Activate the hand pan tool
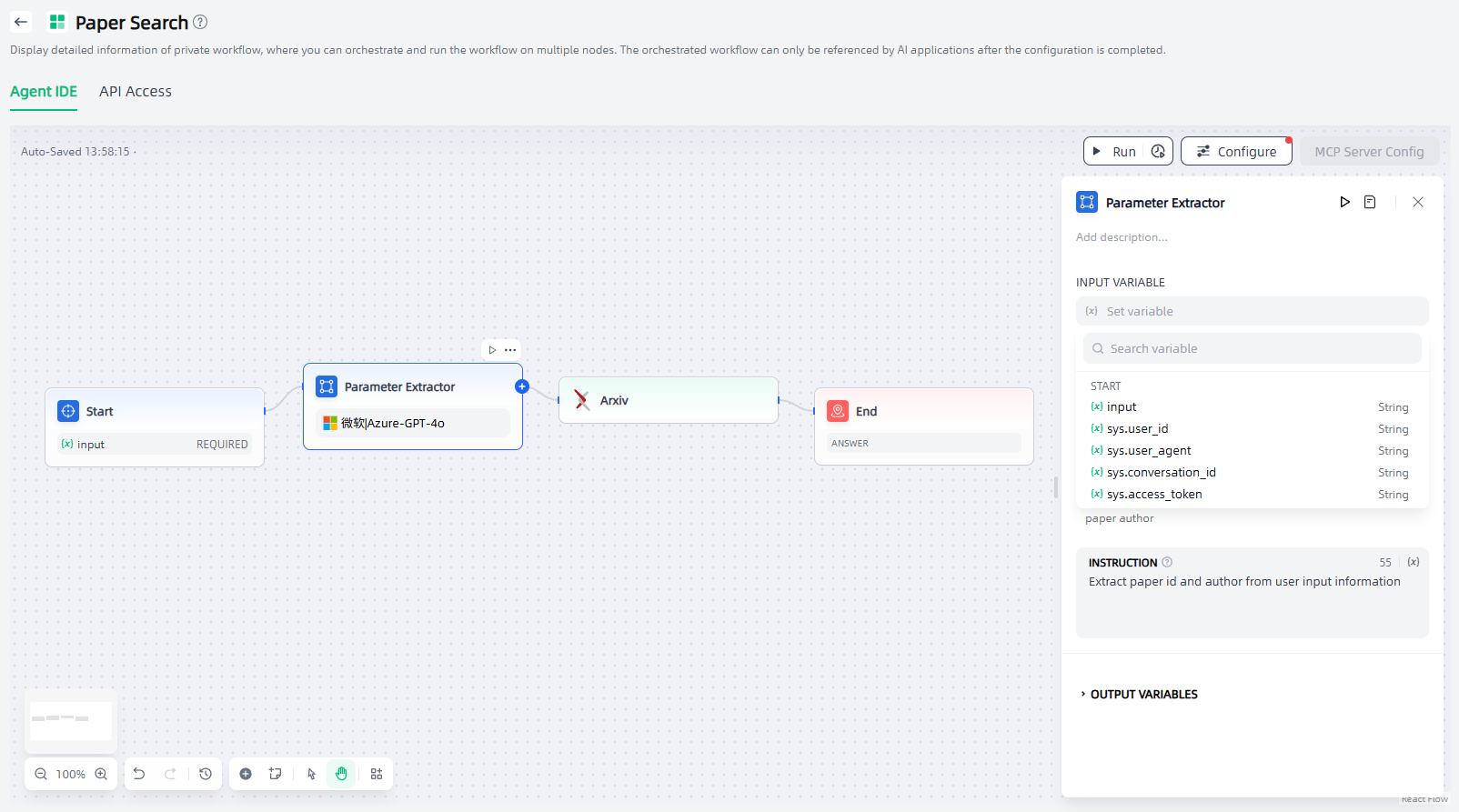This screenshot has height=812, width=1459. pos(341,774)
